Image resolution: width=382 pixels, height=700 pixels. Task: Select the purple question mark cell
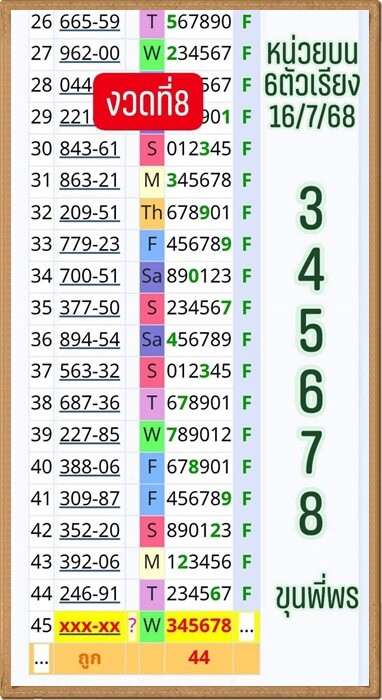click(x=132, y=626)
